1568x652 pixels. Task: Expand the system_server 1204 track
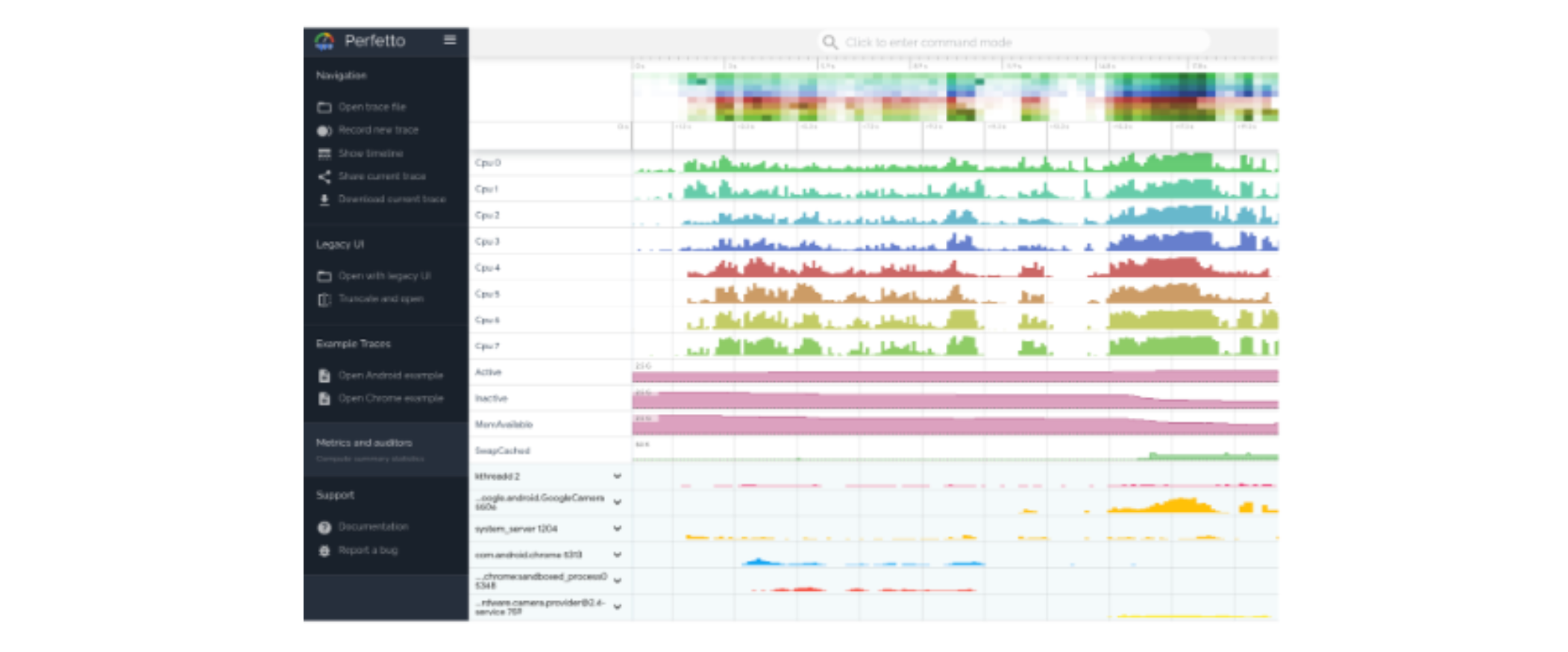click(x=617, y=528)
